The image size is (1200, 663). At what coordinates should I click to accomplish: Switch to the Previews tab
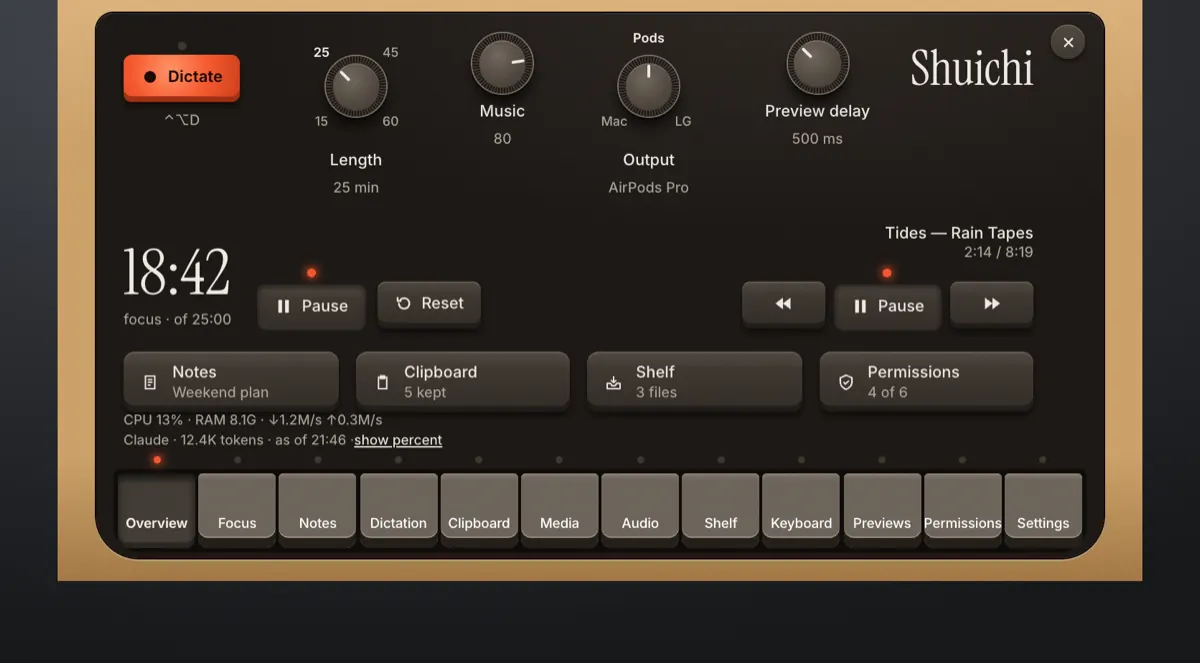pos(882,509)
